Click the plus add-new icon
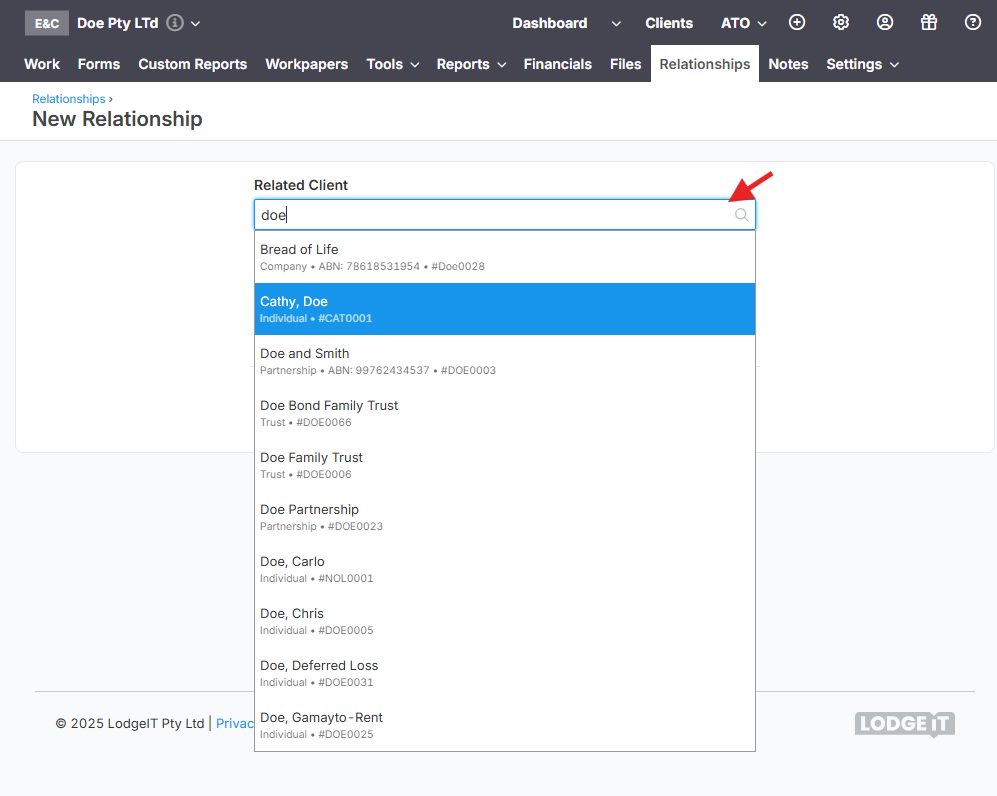This screenshot has height=796, width=997. pyautogui.click(x=797, y=22)
